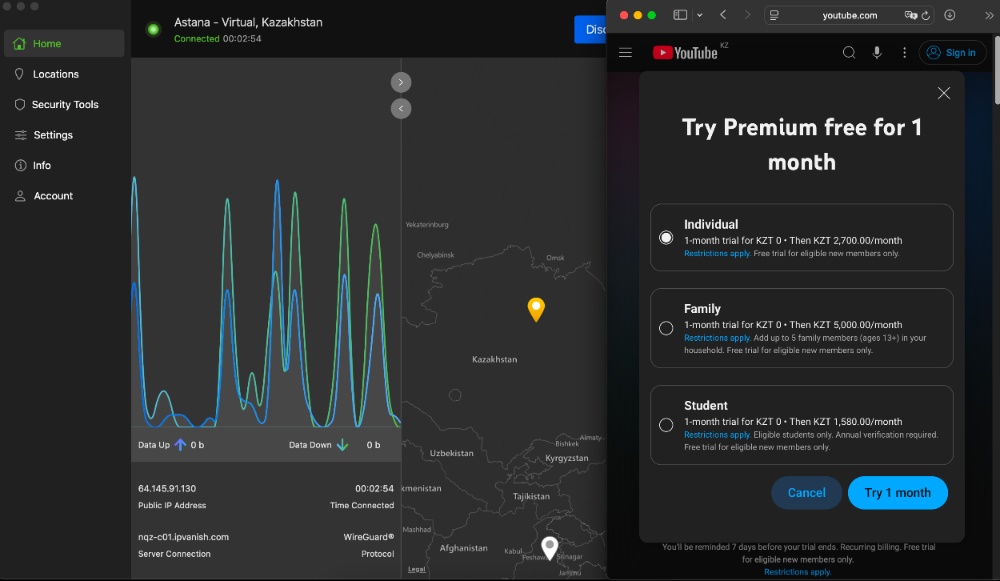
Task: Open Home in IPVanish sidebar
Action: point(64,43)
